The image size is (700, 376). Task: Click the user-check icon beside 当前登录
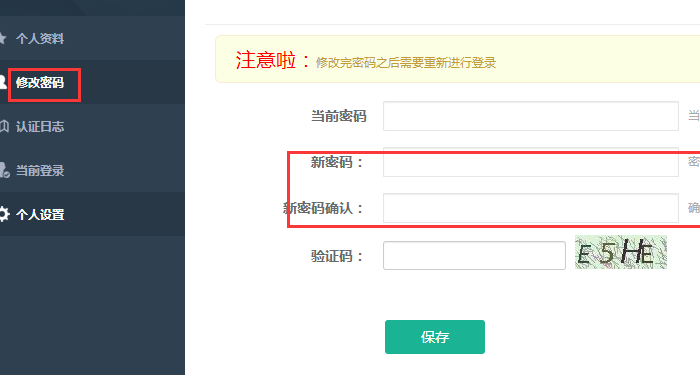point(4,170)
